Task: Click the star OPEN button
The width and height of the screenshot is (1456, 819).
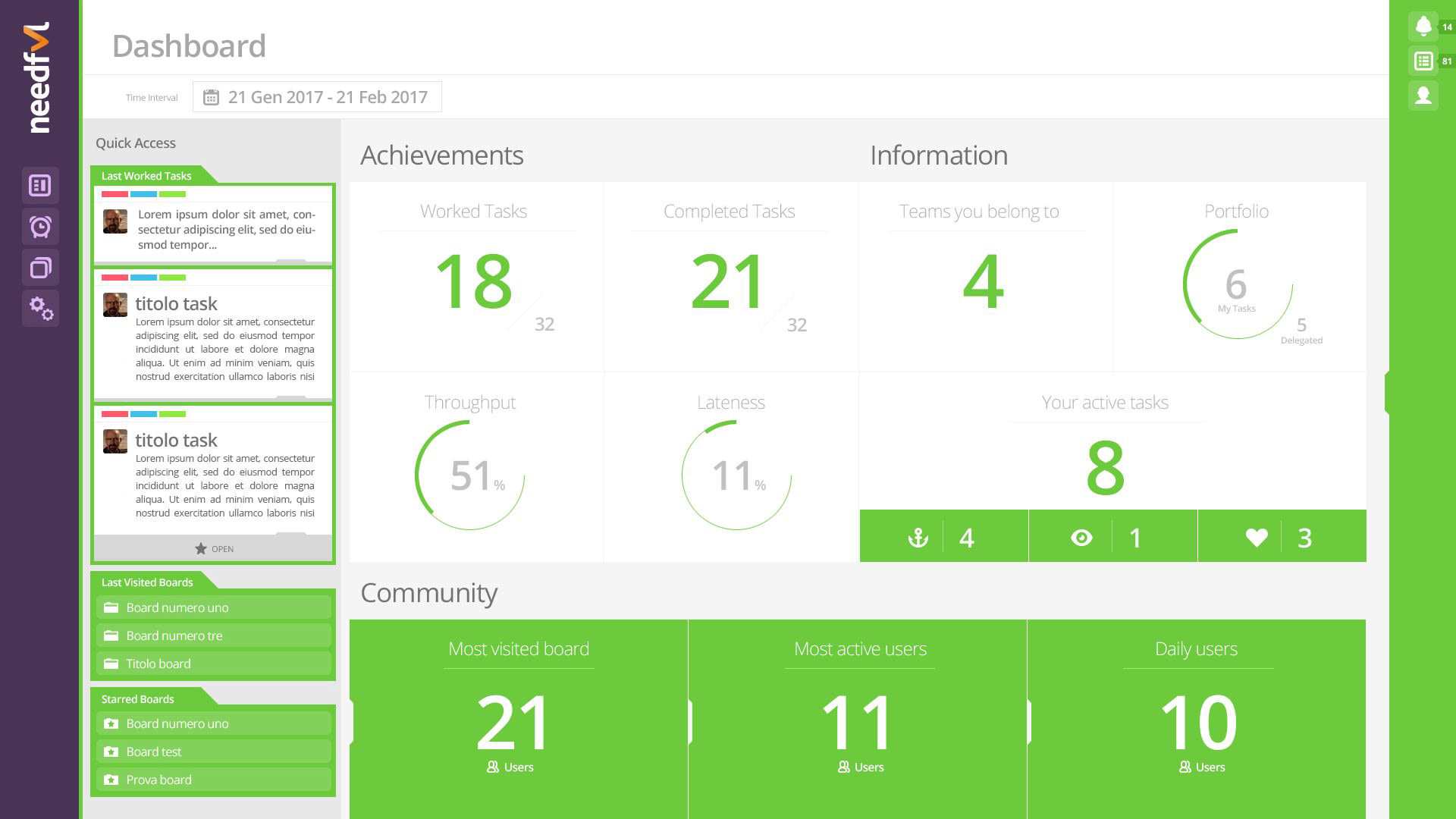Action: coord(213,548)
